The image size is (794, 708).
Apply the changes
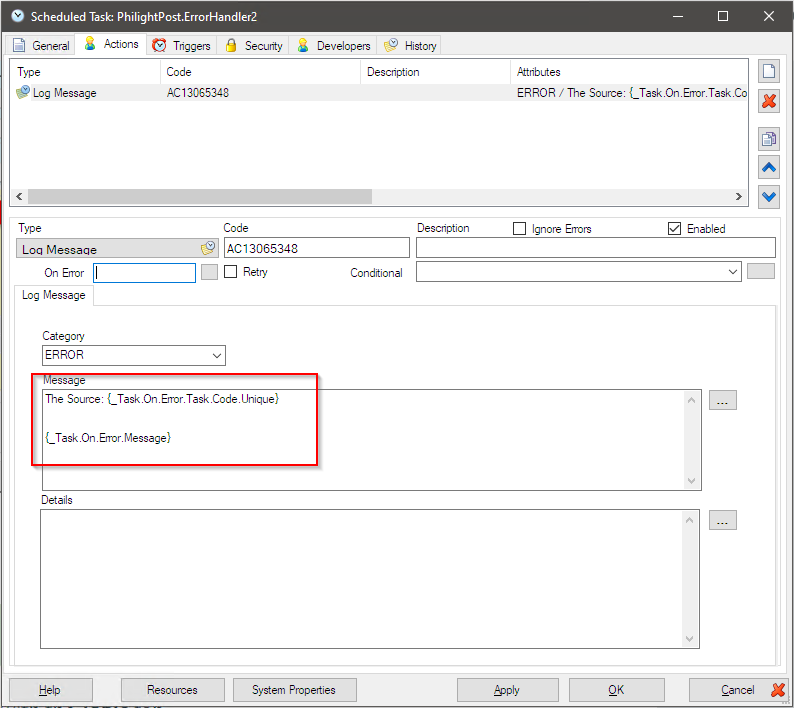(507, 690)
